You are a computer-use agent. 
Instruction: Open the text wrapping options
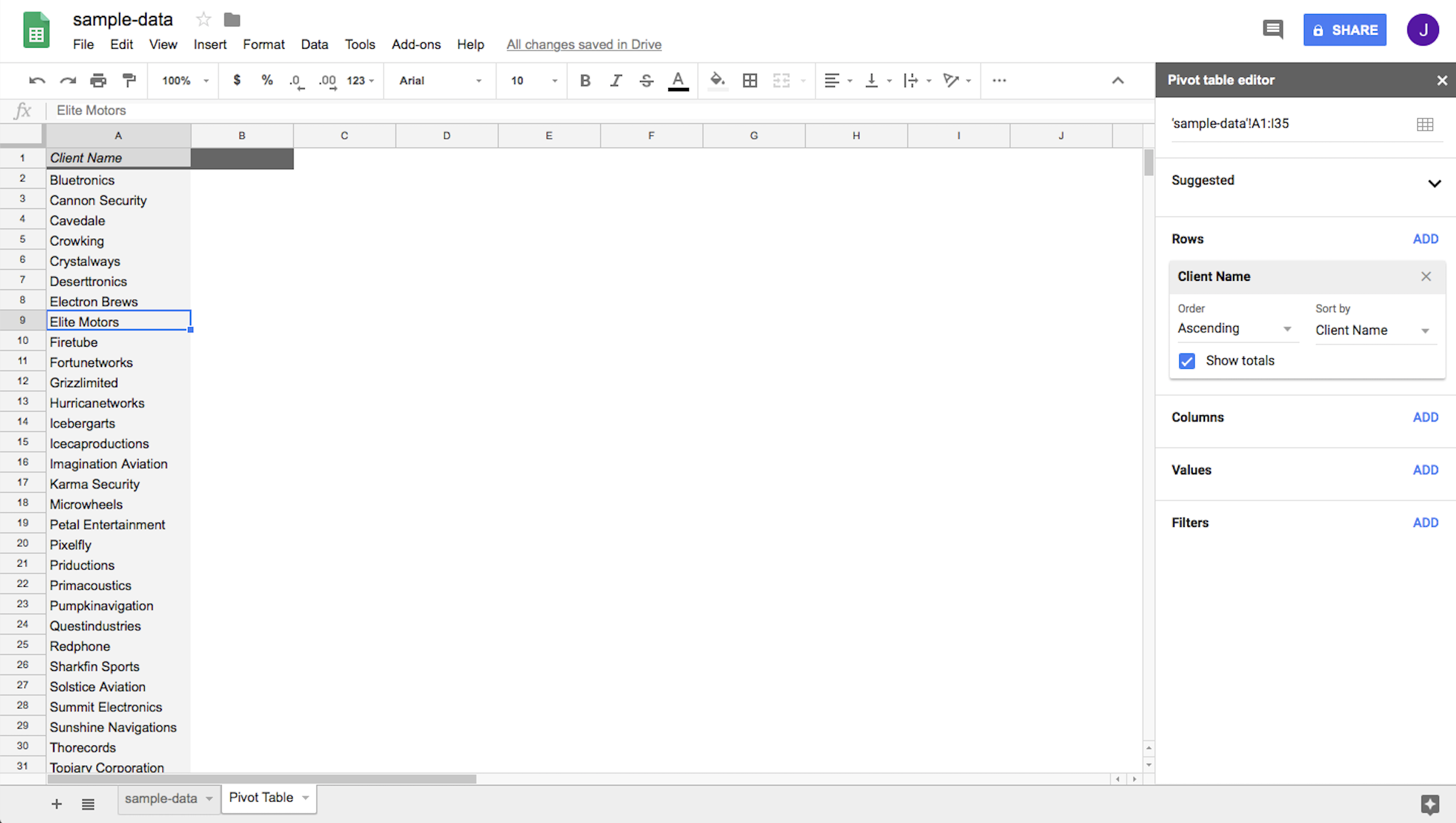(917, 81)
